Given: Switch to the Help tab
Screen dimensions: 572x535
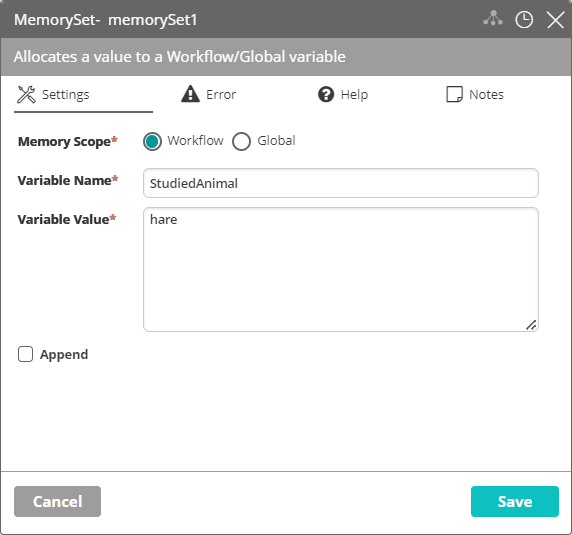Looking at the screenshot, I should (343, 94).
